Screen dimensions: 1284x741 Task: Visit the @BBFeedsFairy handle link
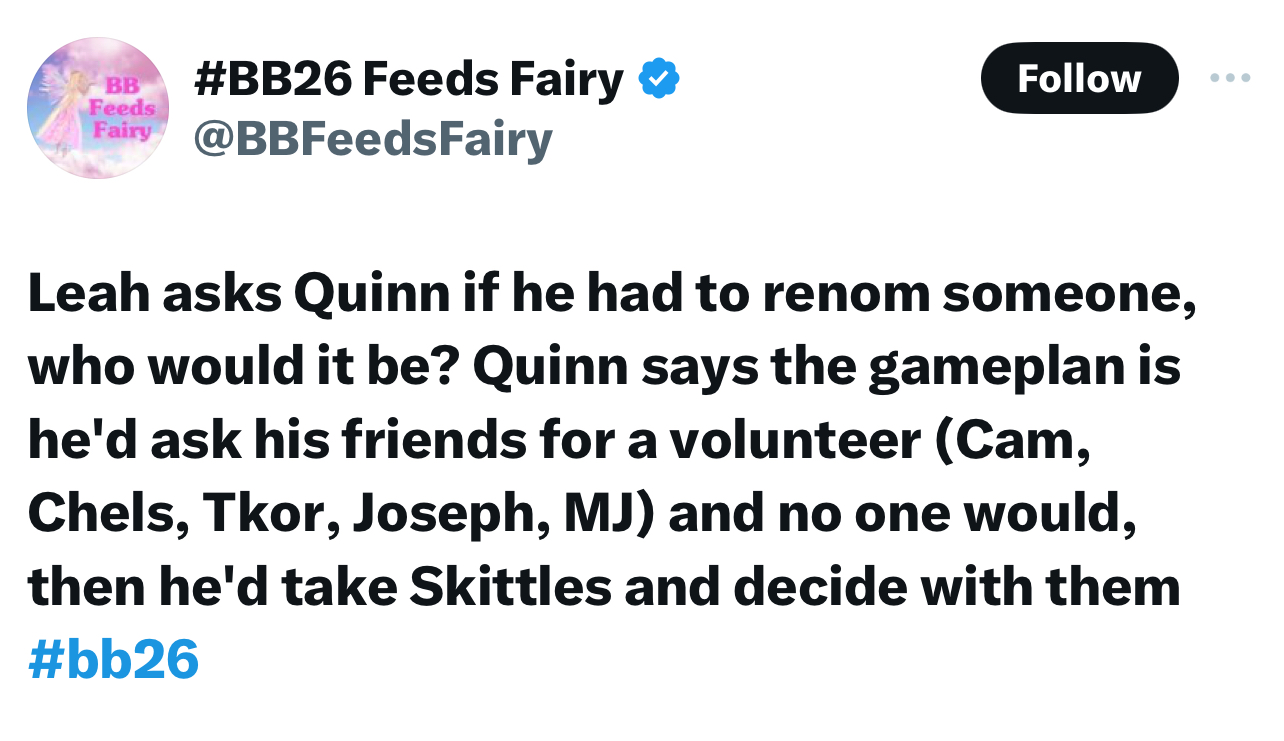tap(372, 140)
